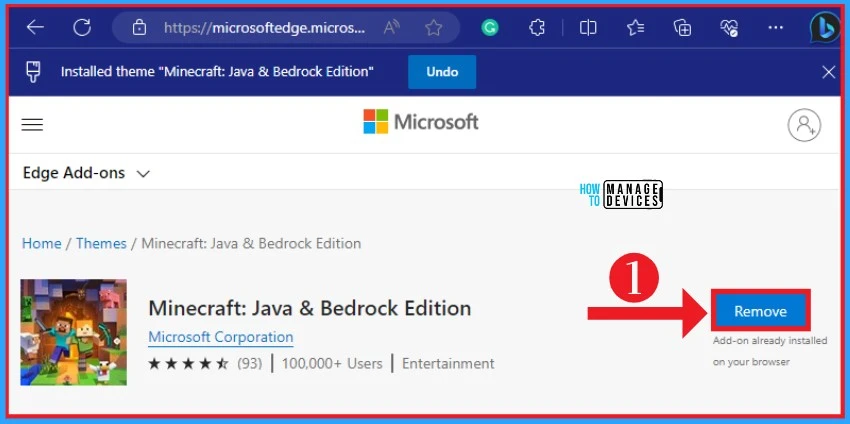The image size is (850, 424).
Task: Dismiss the installed theme notification bar
Action: coord(828,72)
